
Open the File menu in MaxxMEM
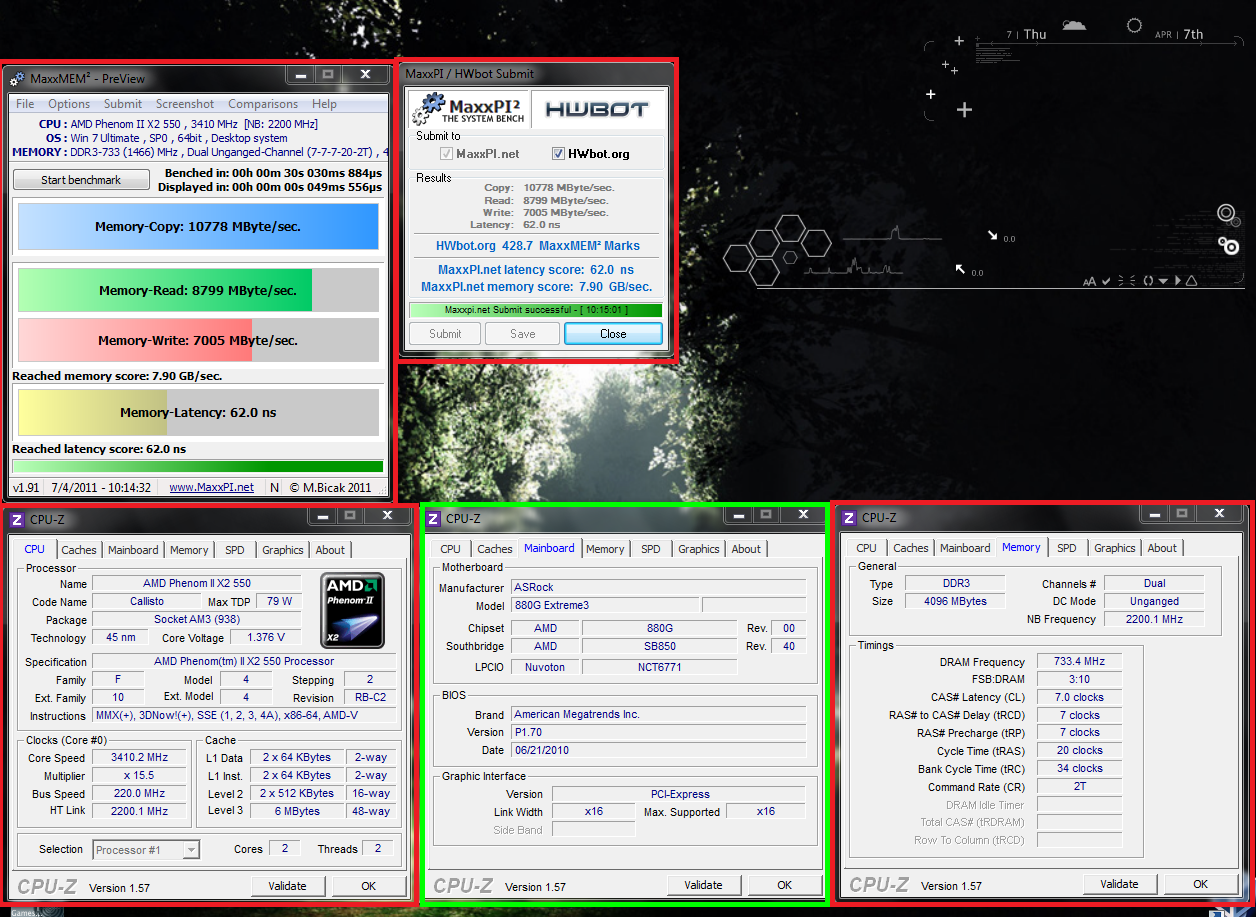(x=25, y=104)
